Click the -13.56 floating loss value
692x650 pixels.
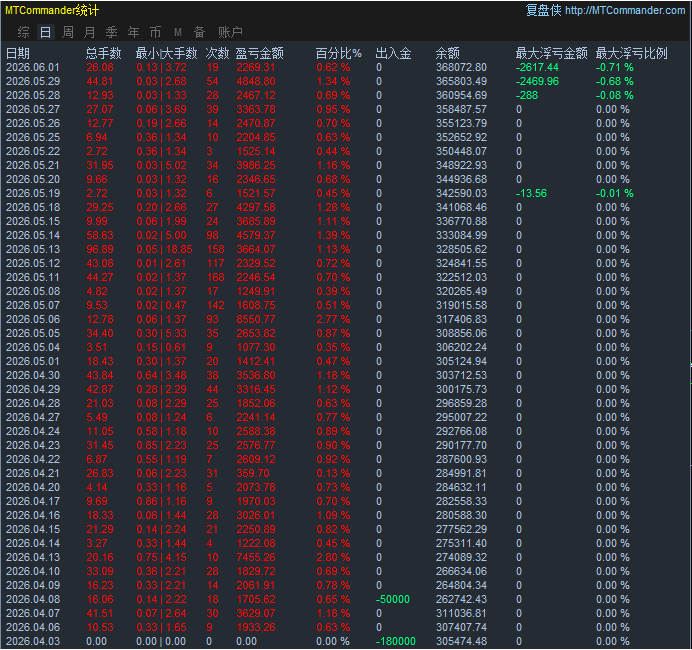coord(531,193)
